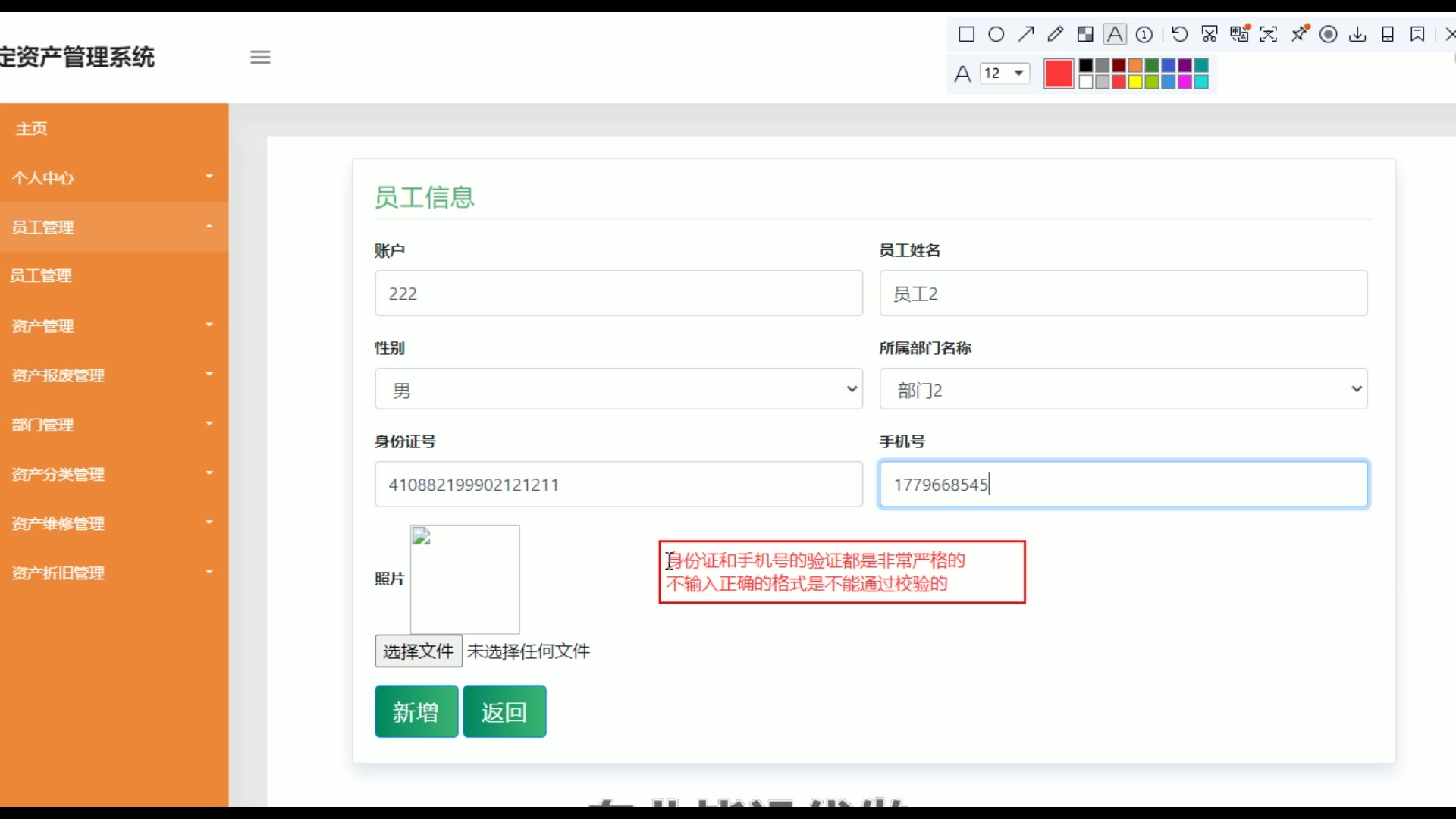Screen dimensions: 1456x819
Task: Click the 新增 button
Action: point(416,711)
